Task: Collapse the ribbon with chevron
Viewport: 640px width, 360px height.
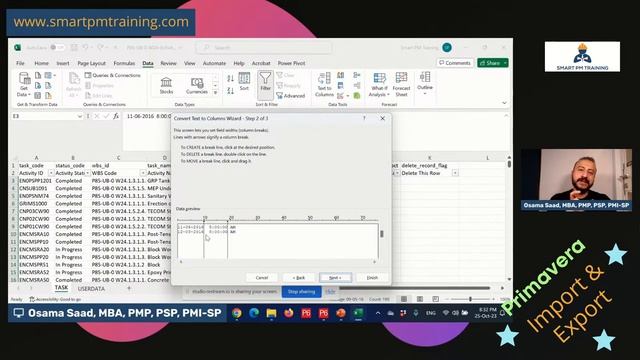Action: (504, 103)
